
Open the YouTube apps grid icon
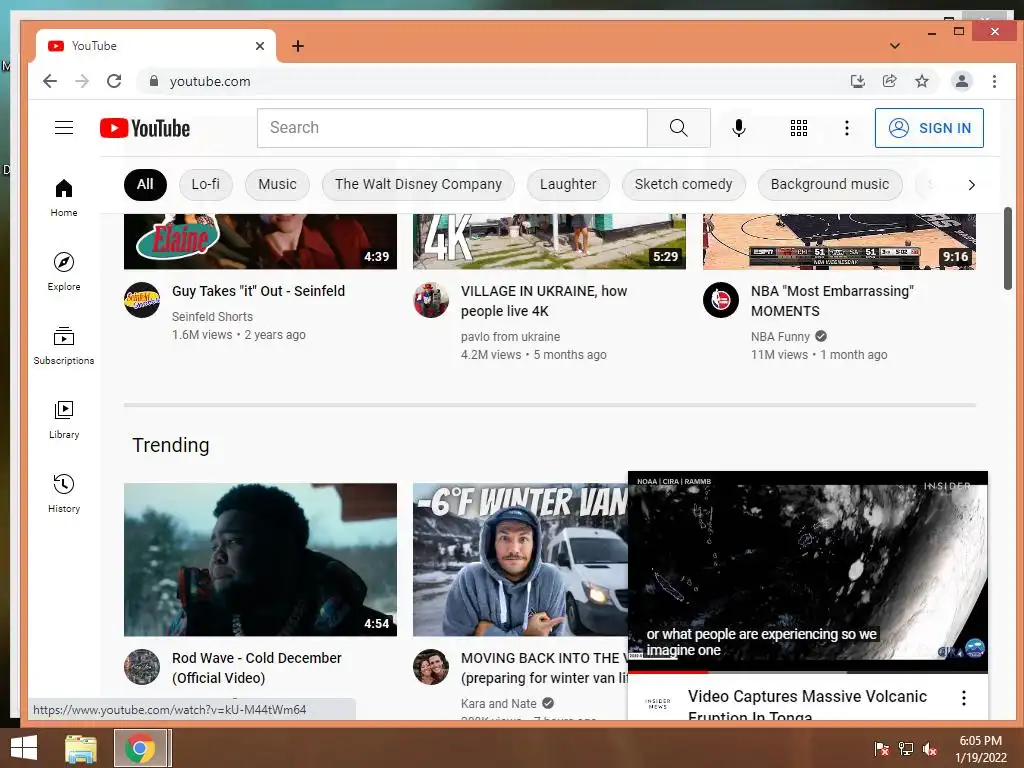click(x=799, y=128)
